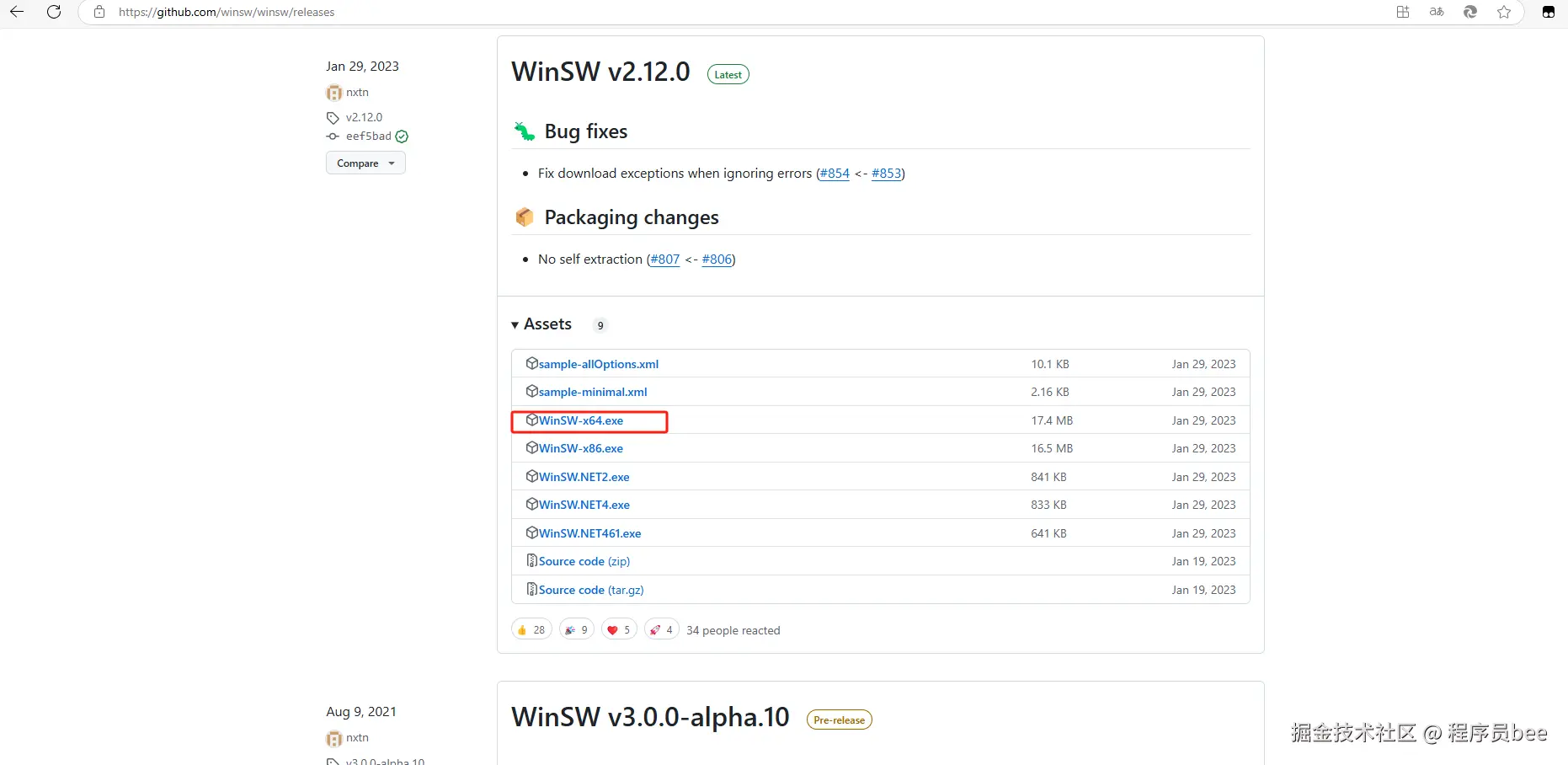Select the package icon for WinSW-x64.exe
The image size is (1568, 765).
click(x=531, y=420)
